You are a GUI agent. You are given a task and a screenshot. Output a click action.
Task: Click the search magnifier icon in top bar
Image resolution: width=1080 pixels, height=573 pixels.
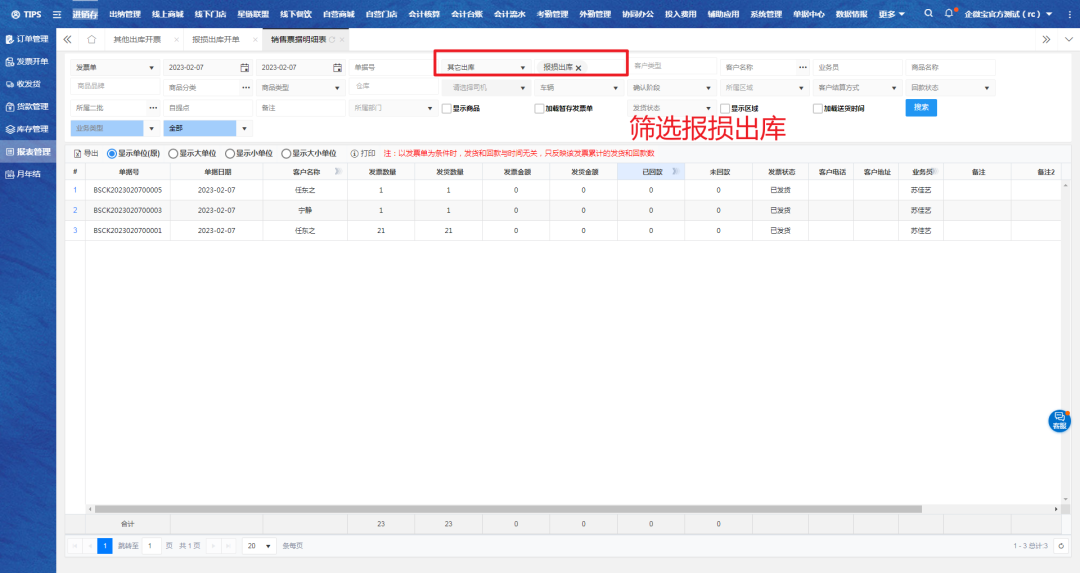pyautogui.click(x=928, y=14)
